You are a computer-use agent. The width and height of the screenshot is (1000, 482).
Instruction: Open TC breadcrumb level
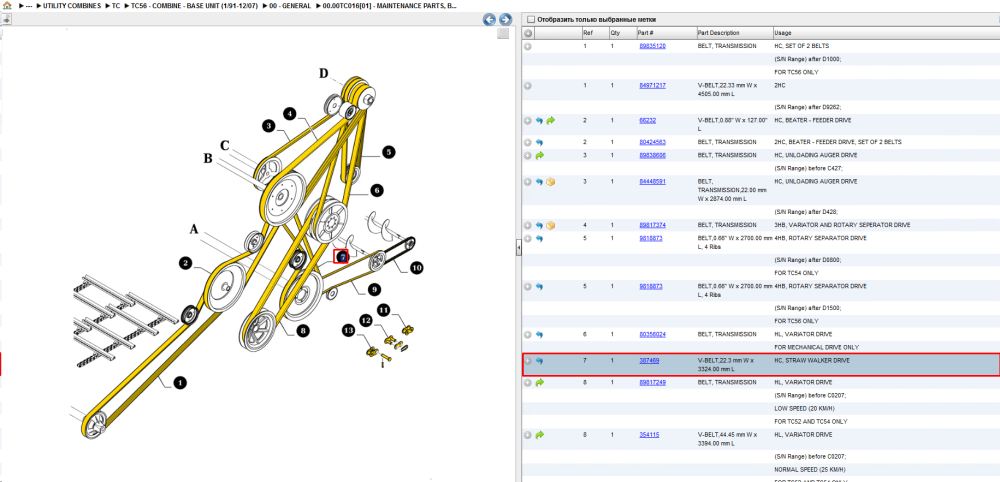(115, 5)
